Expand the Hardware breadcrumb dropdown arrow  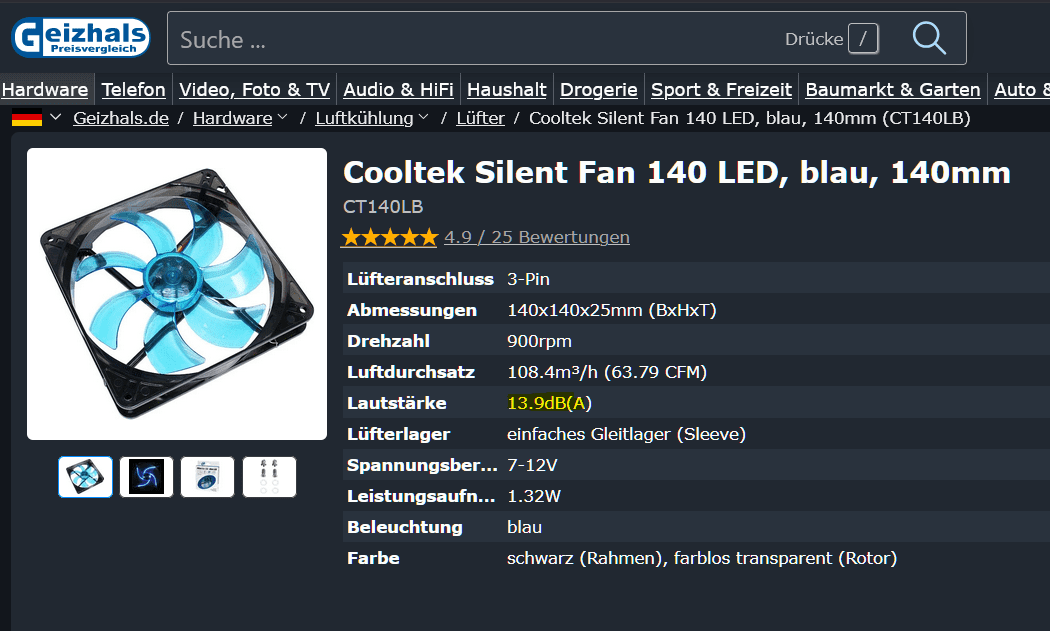283,118
